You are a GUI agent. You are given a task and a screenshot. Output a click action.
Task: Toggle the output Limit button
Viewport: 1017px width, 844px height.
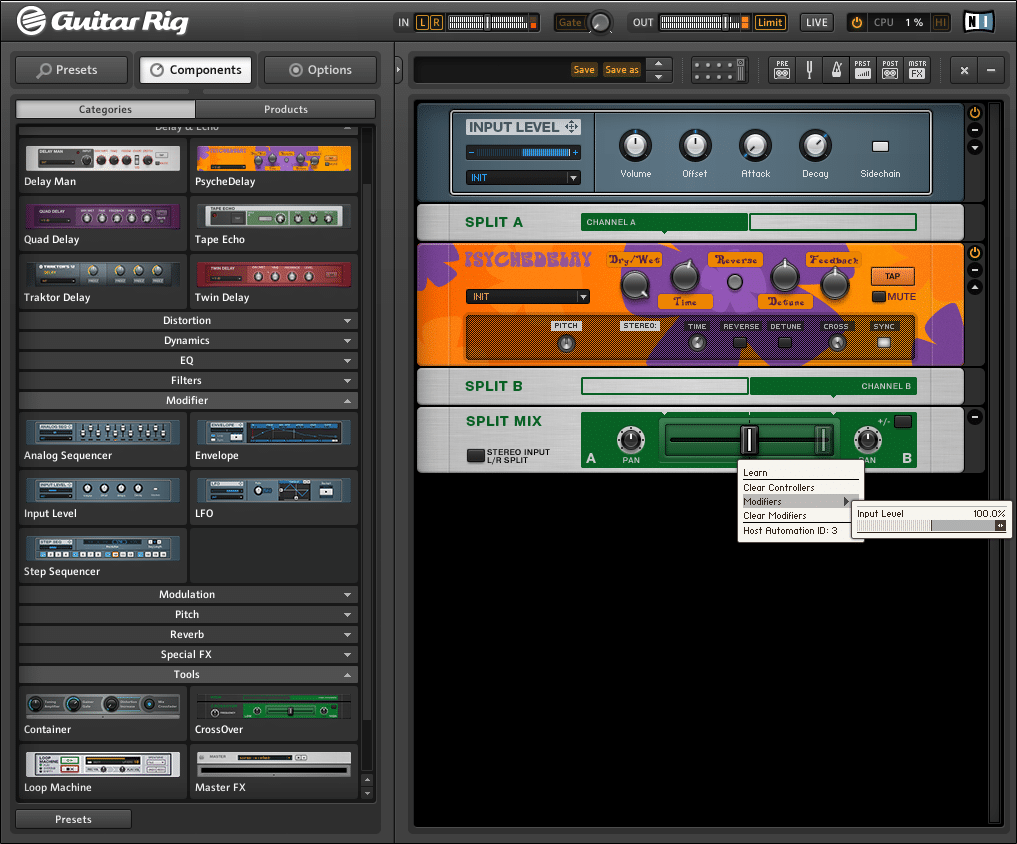click(770, 23)
